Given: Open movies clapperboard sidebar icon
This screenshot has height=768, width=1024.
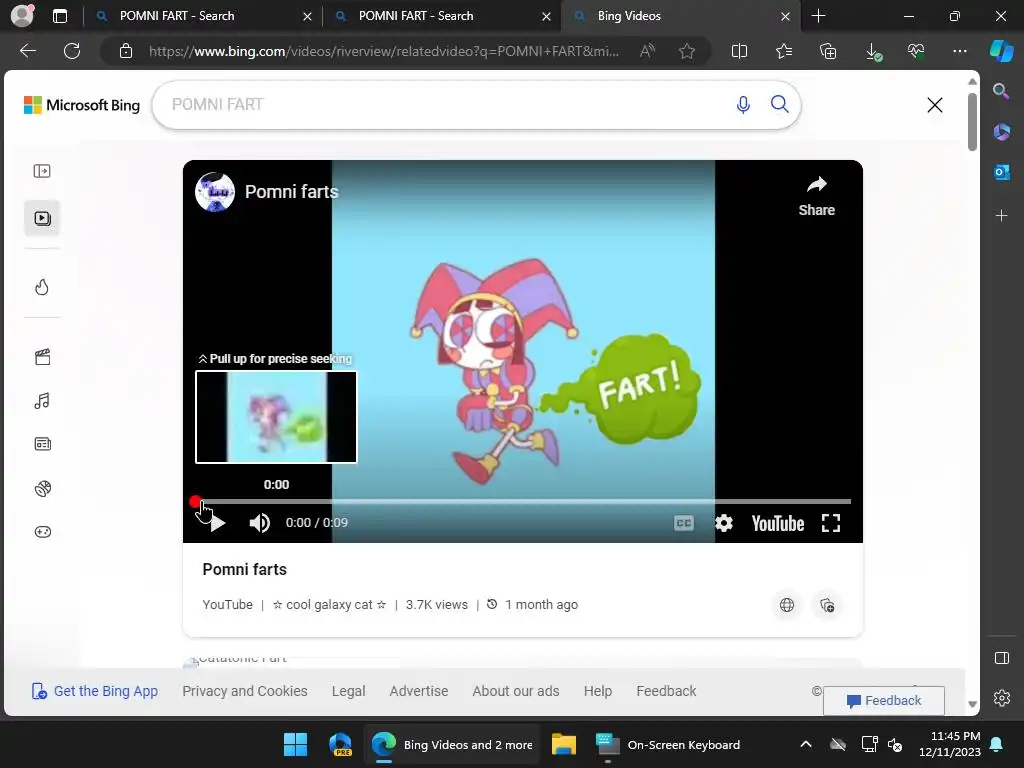Looking at the screenshot, I should pyautogui.click(x=42, y=357).
